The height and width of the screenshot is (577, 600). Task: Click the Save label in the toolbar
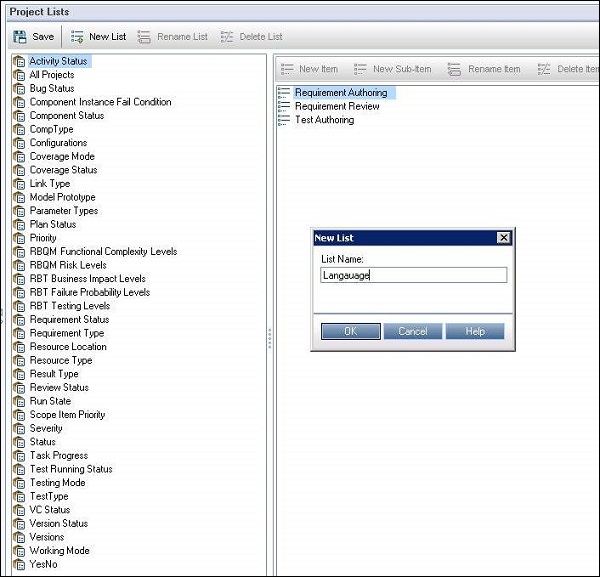click(x=43, y=37)
